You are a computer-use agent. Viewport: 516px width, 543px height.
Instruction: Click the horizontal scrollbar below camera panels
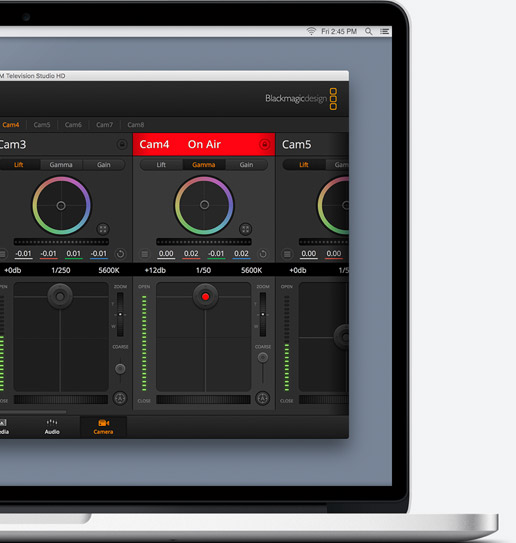(33, 412)
